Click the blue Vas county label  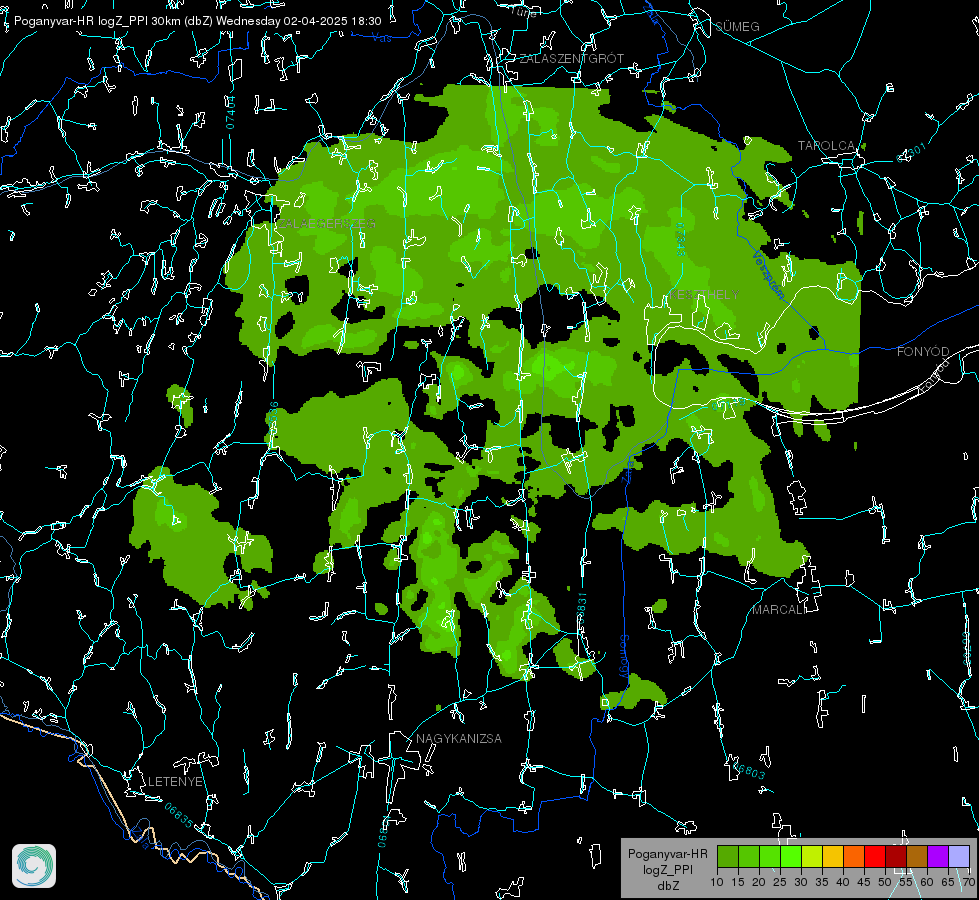(x=381, y=39)
